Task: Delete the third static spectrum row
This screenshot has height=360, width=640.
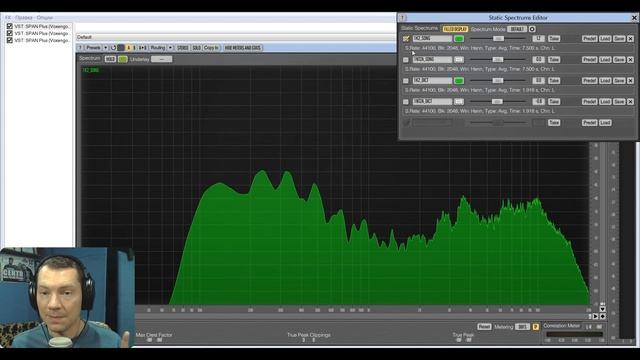Action: tap(630, 80)
